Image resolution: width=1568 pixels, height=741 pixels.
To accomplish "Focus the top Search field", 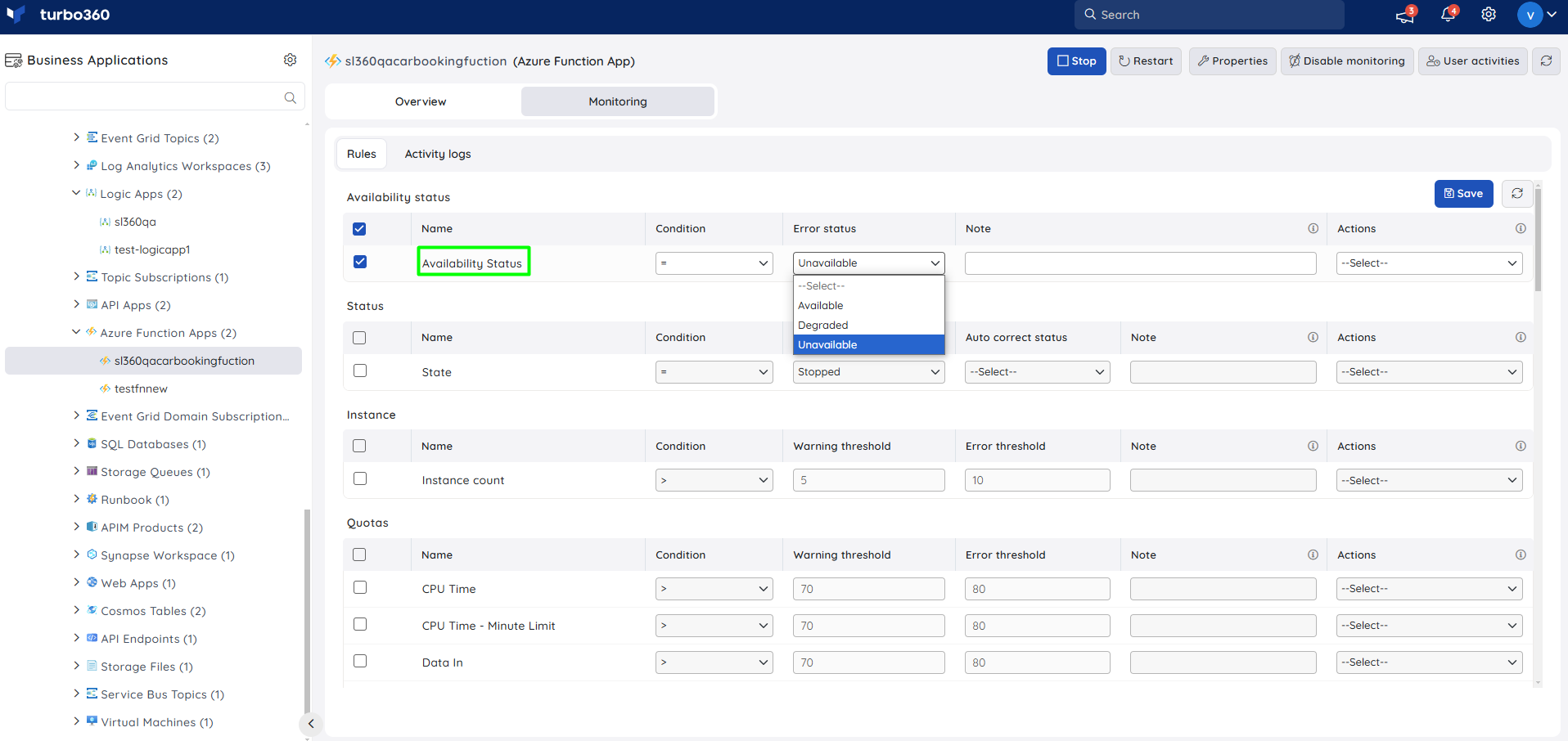I will point(1209,15).
